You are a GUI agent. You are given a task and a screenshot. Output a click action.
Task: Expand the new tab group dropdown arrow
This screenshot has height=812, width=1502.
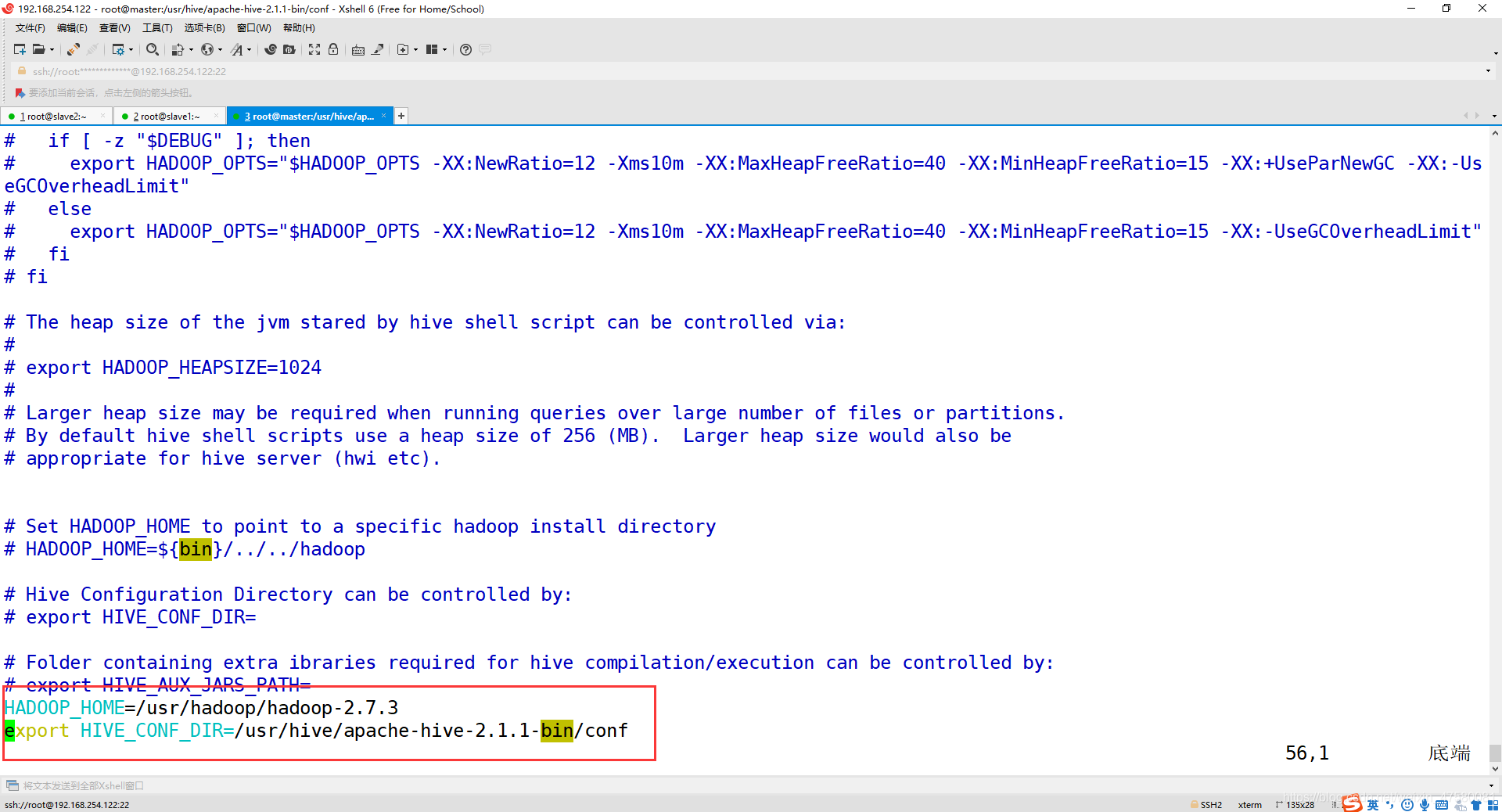click(415, 49)
